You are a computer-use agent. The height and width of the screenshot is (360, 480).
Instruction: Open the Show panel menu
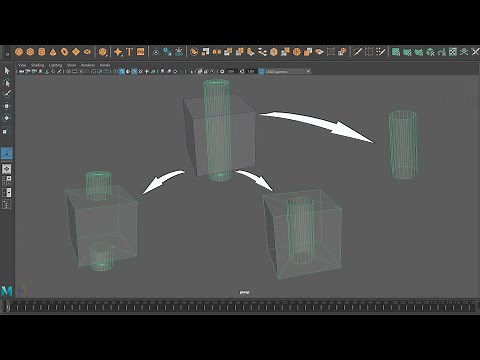[71, 65]
